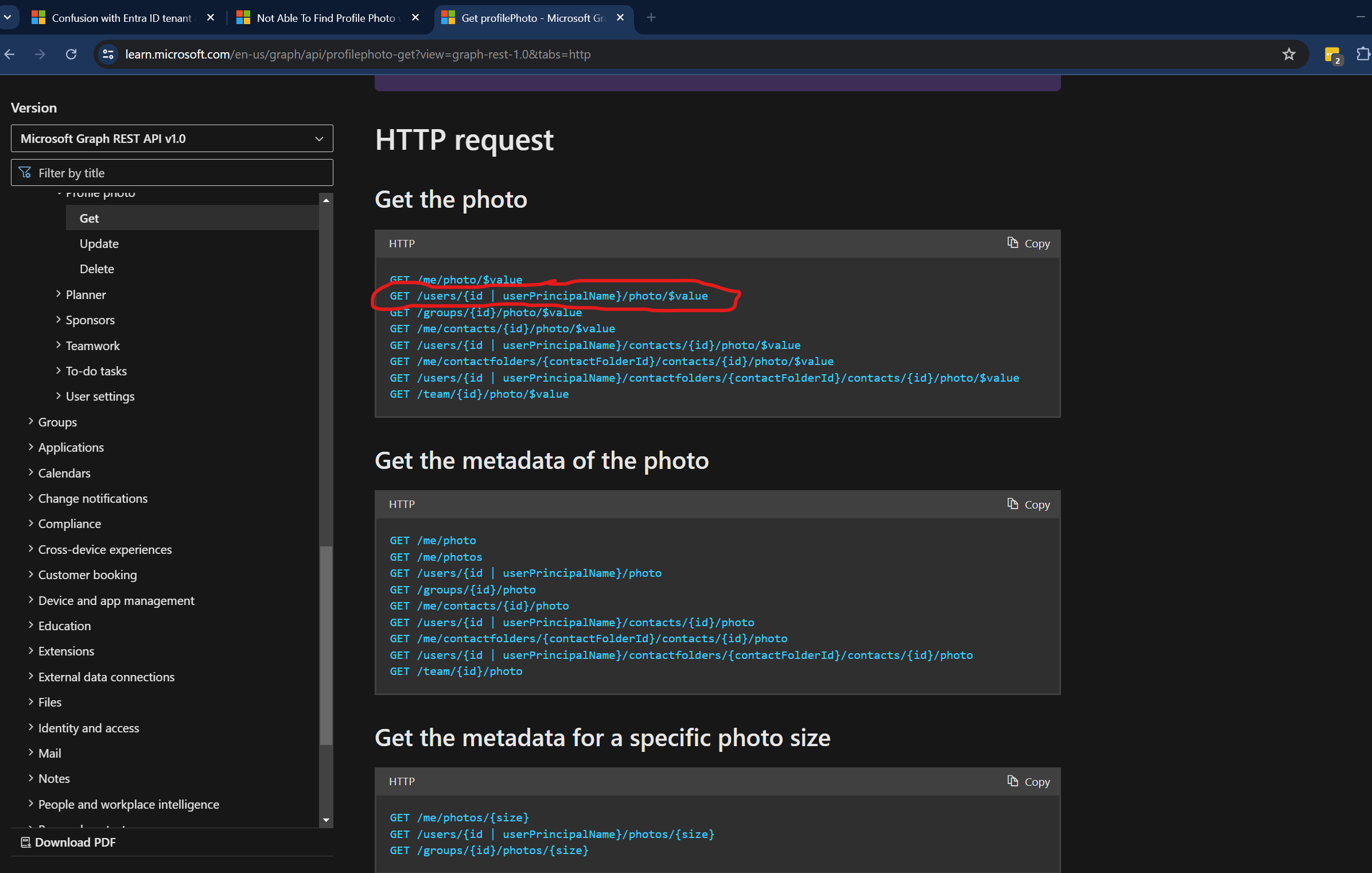Expand the Applications section

click(71, 448)
